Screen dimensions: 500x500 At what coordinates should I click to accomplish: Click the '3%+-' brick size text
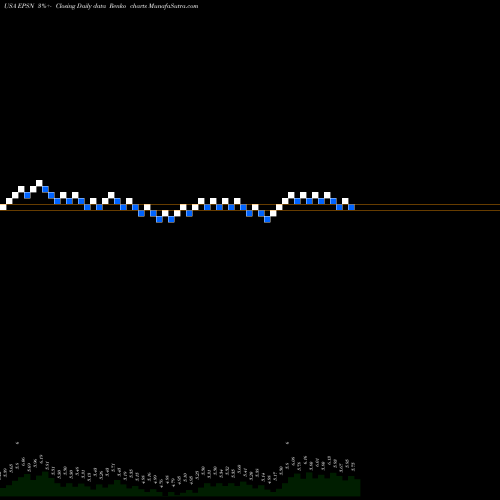tap(45, 6)
